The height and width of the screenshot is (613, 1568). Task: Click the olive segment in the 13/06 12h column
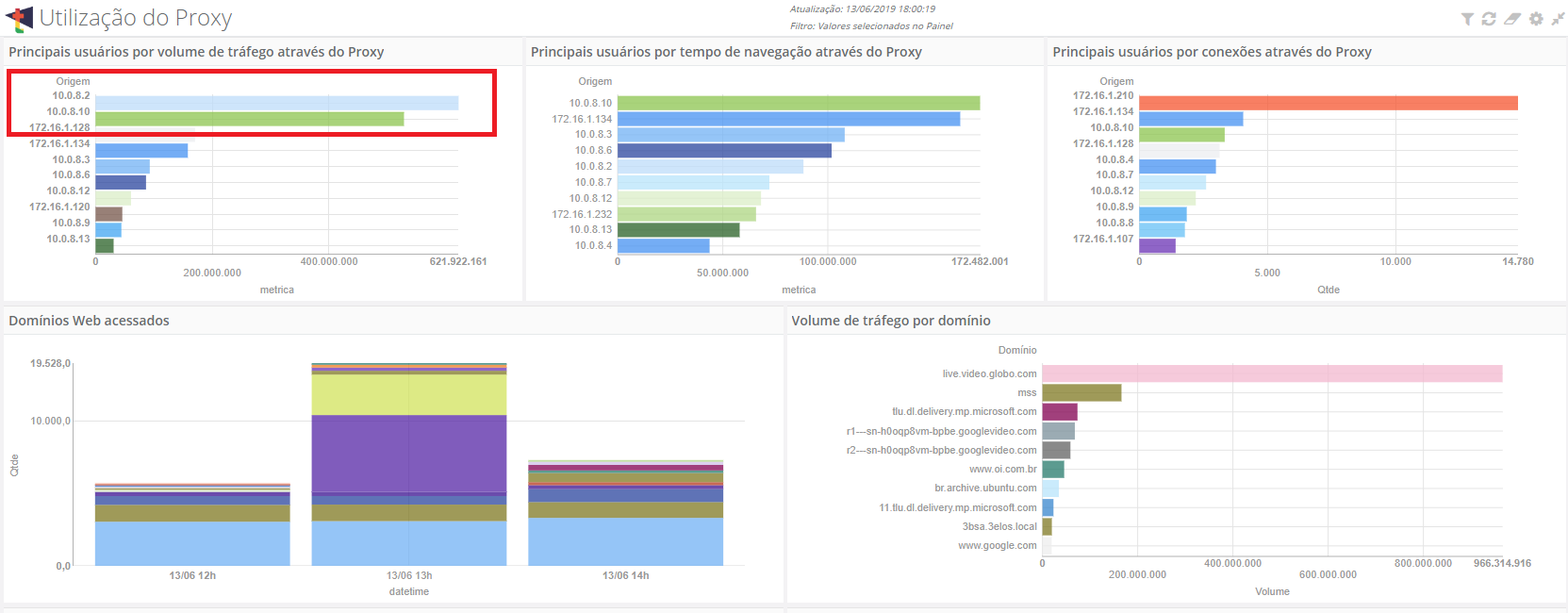pyautogui.click(x=192, y=513)
